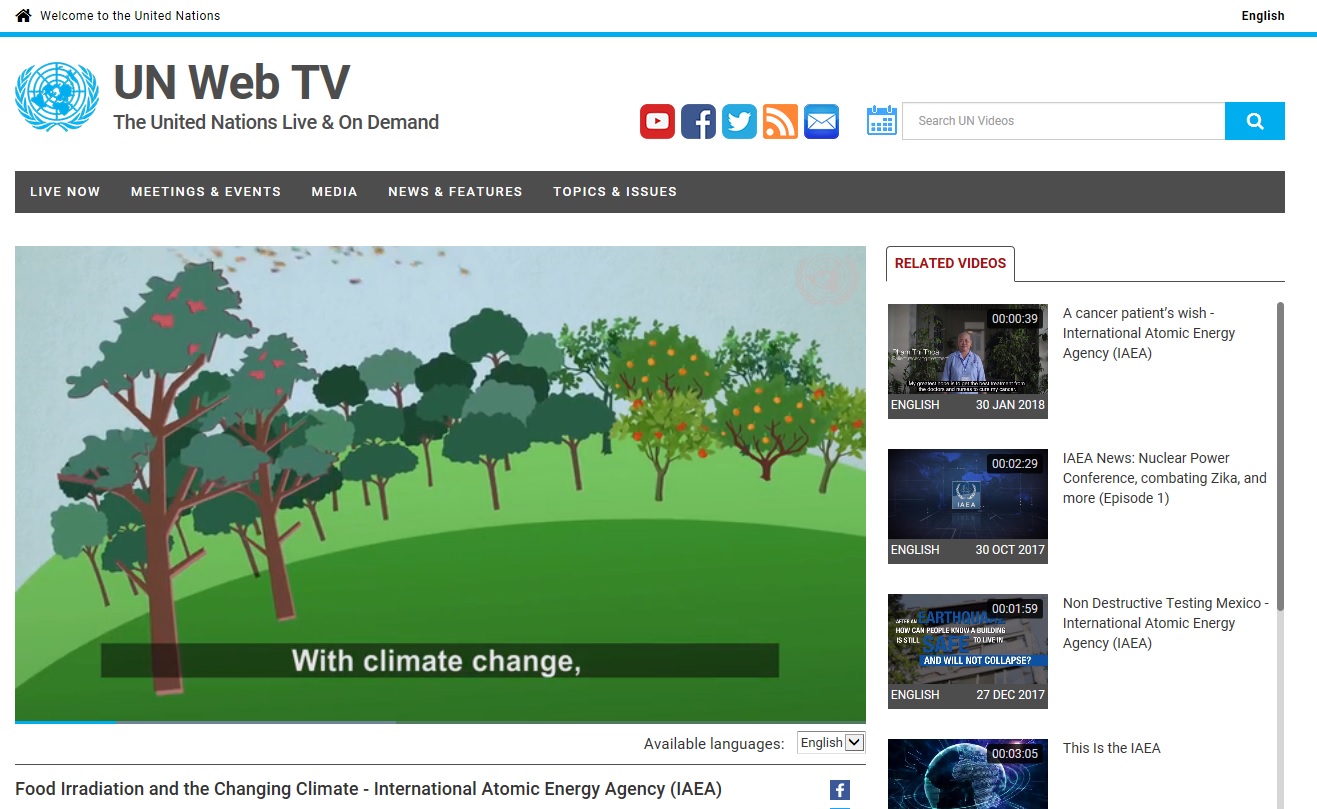
Task: Click the 00:02:29 duration badge
Action: [x=1015, y=464]
